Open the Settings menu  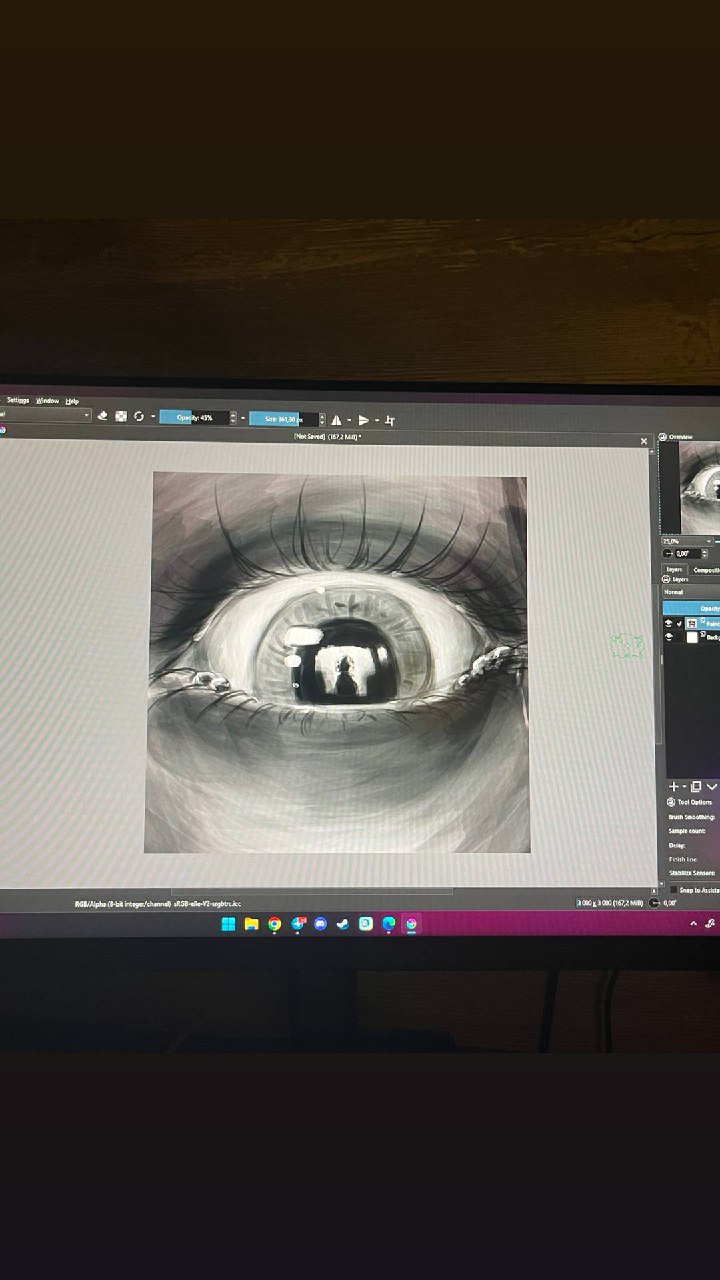[18, 400]
